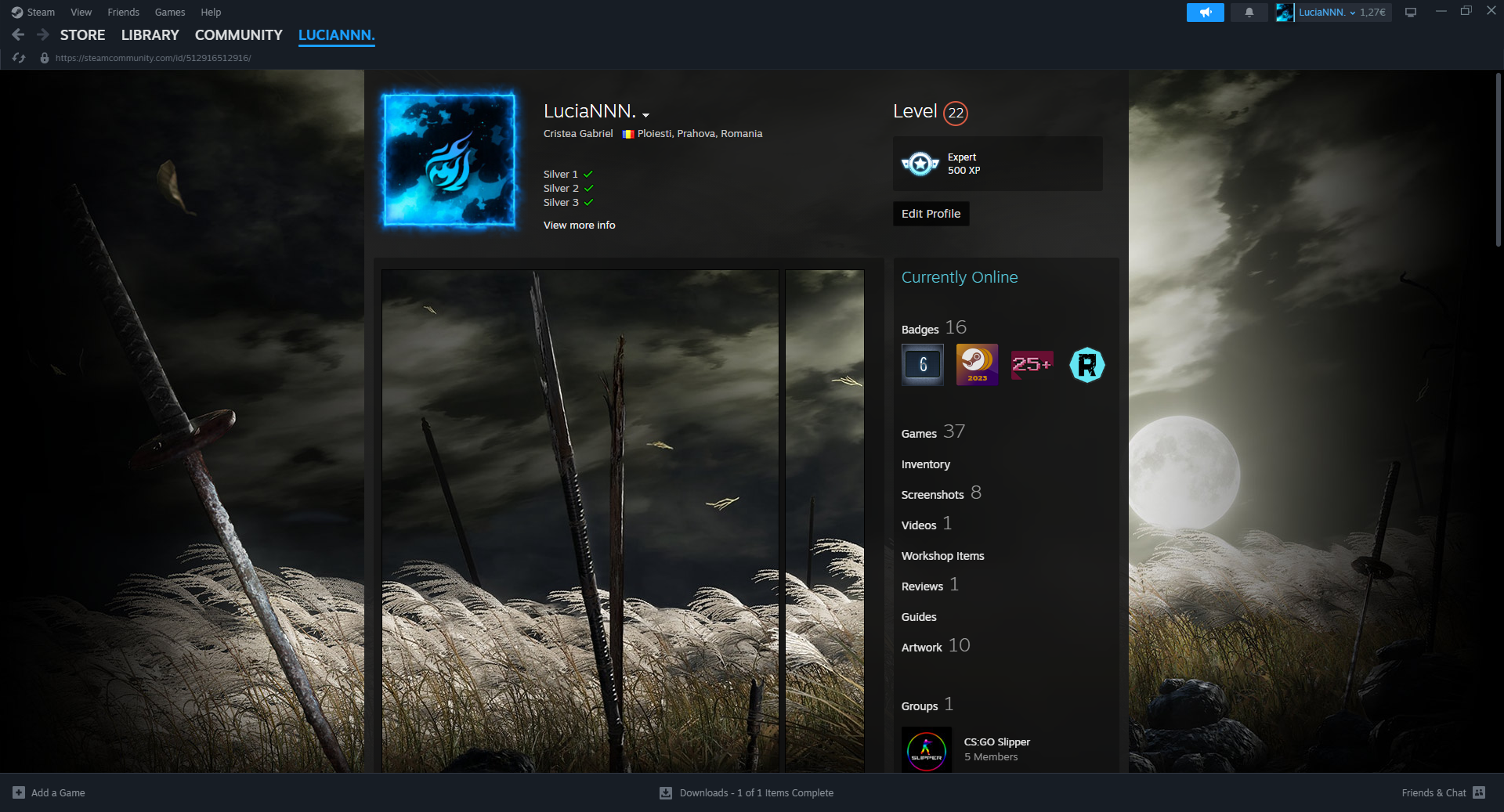
Task: Go back with the left arrow icon
Action: [19, 34]
